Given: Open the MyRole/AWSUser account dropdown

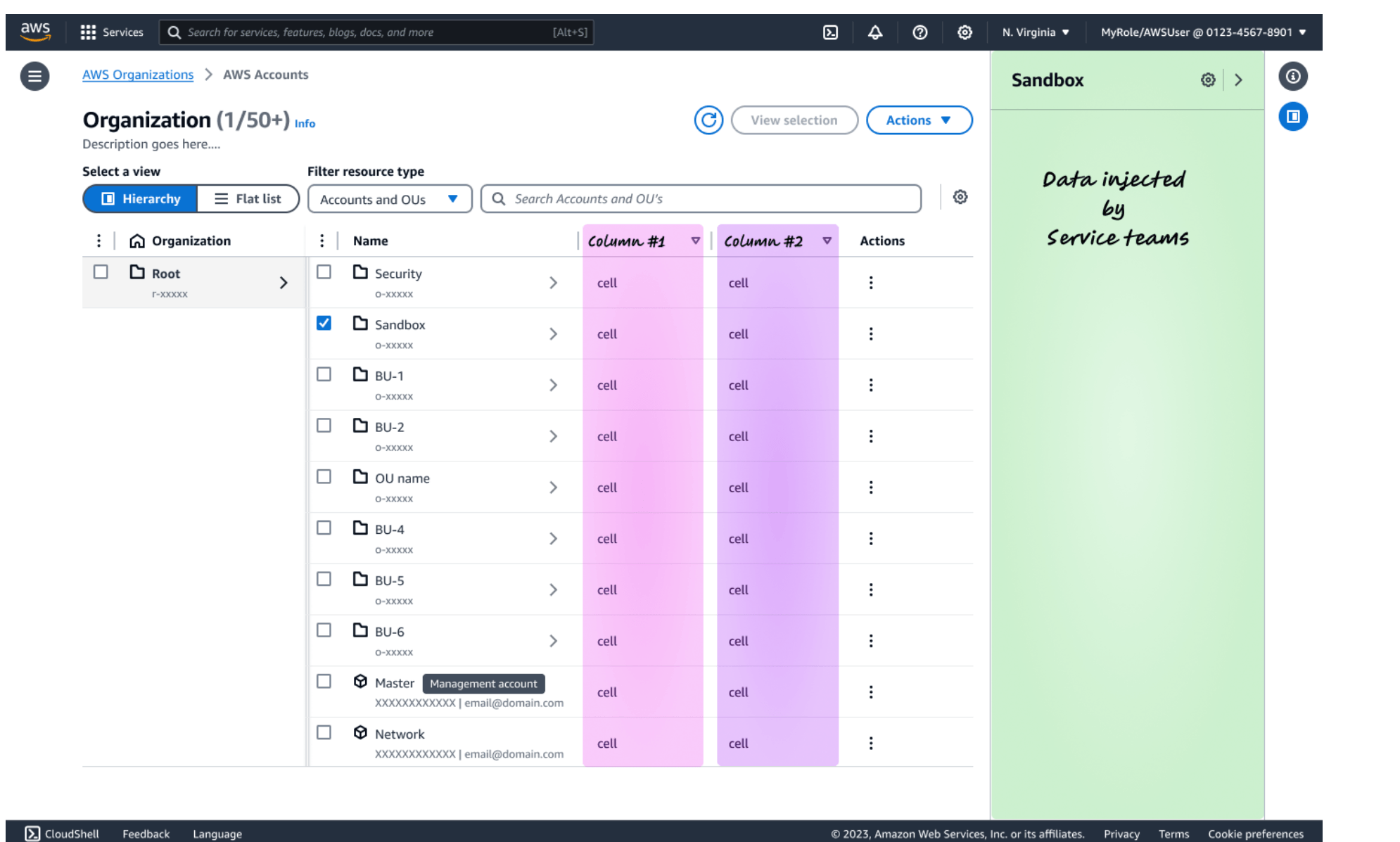Looking at the screenshot, I should click(x=1203, y=32).
